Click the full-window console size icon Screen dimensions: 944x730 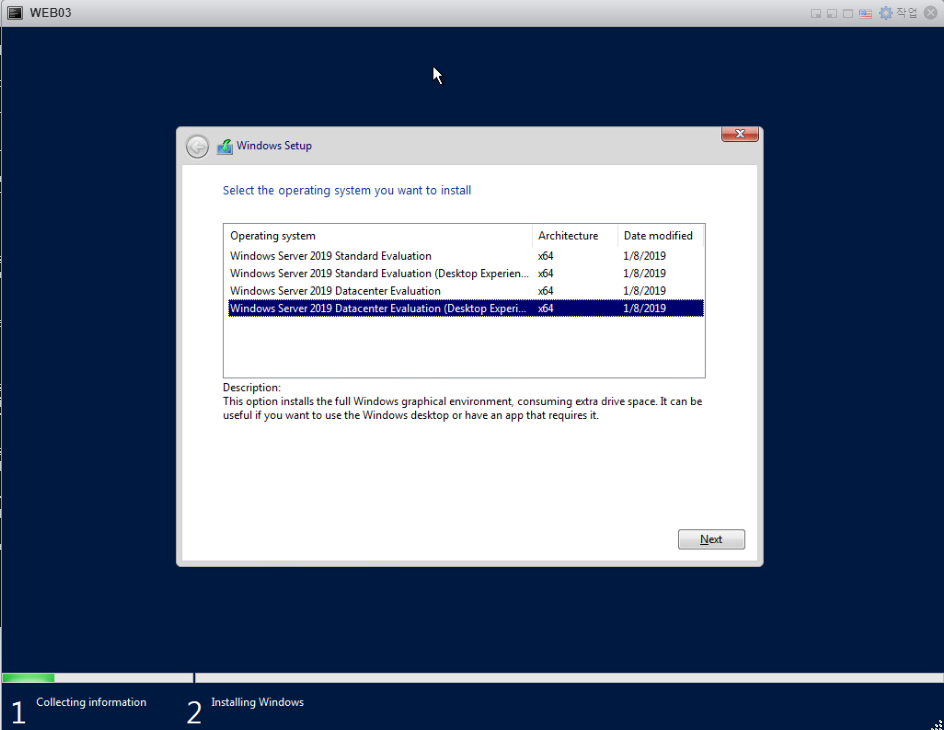click(848, 13)
